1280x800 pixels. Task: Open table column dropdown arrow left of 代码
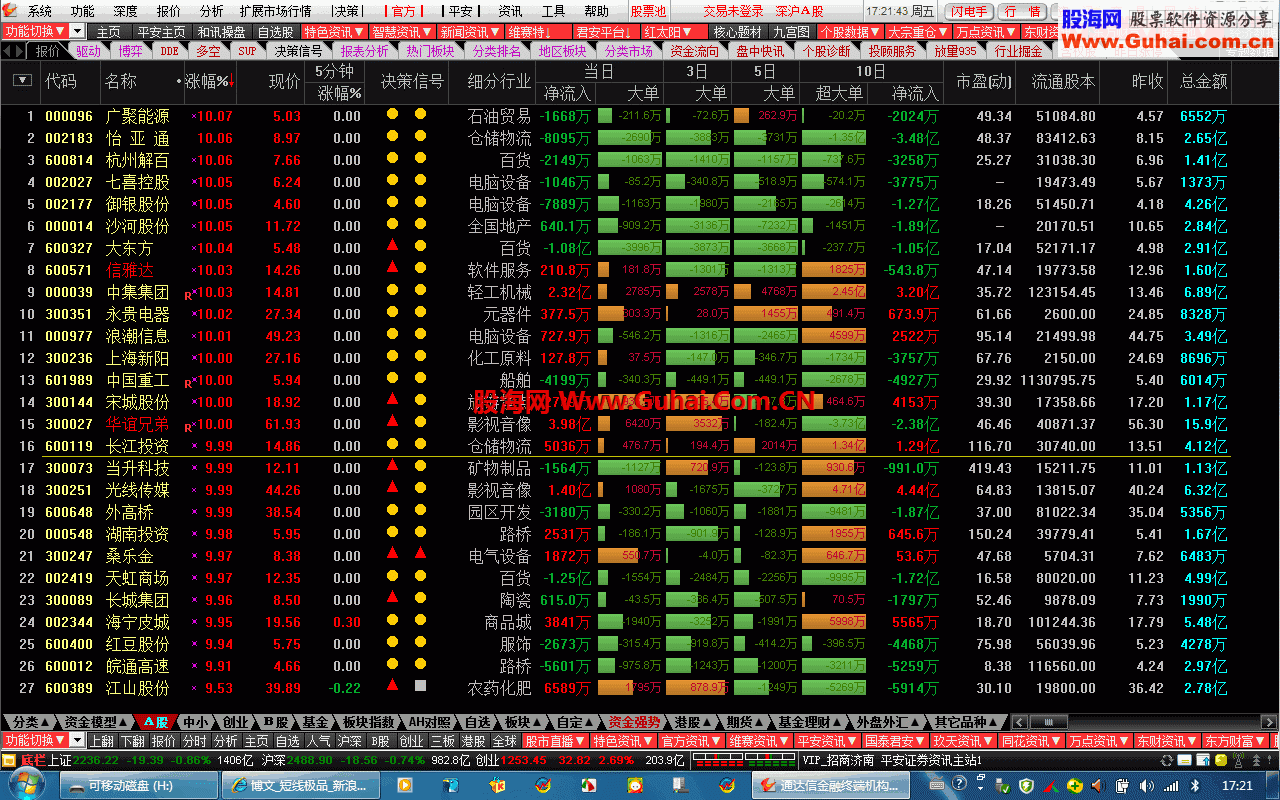click(x=22, y=81)
